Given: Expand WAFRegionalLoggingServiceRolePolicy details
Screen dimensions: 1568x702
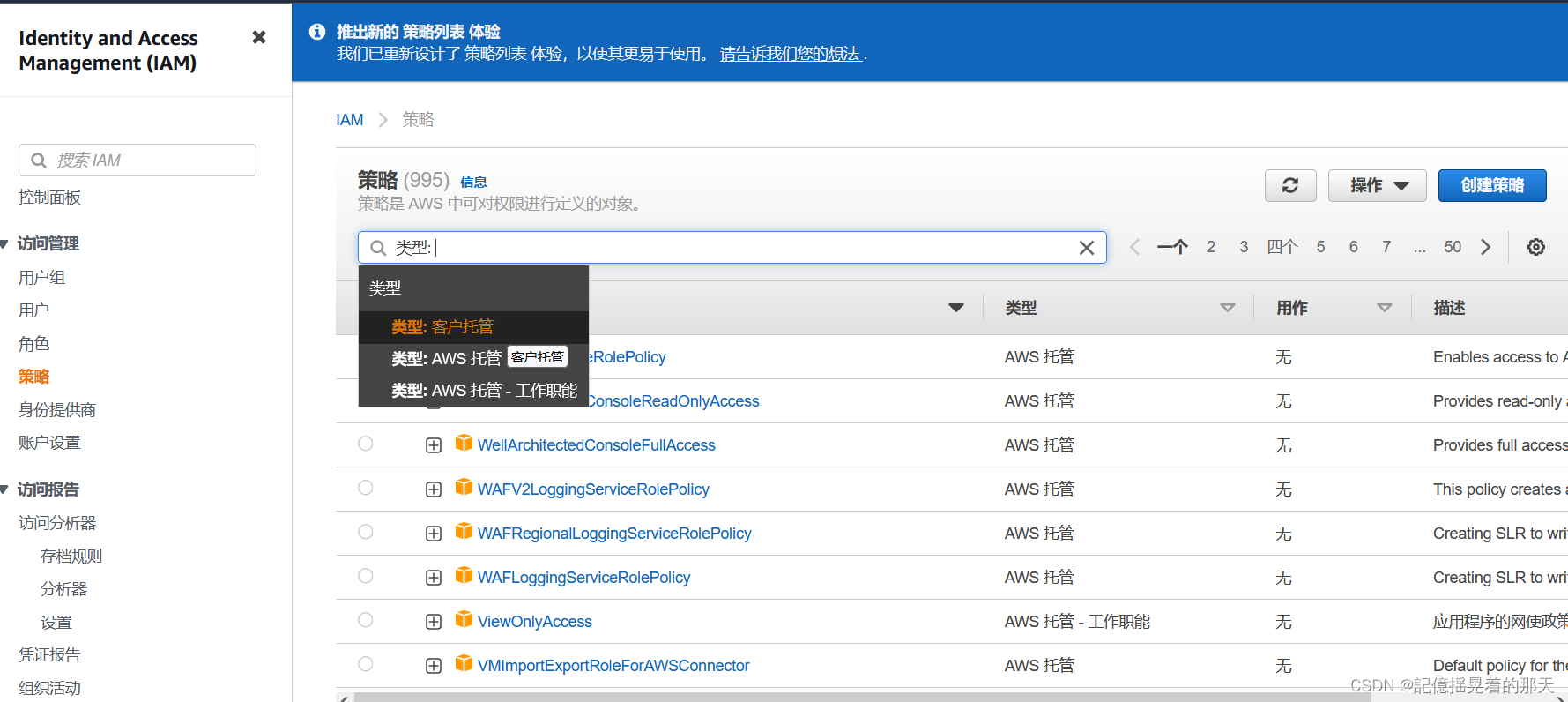Looking at the screenshot, I should coord(434,534).
